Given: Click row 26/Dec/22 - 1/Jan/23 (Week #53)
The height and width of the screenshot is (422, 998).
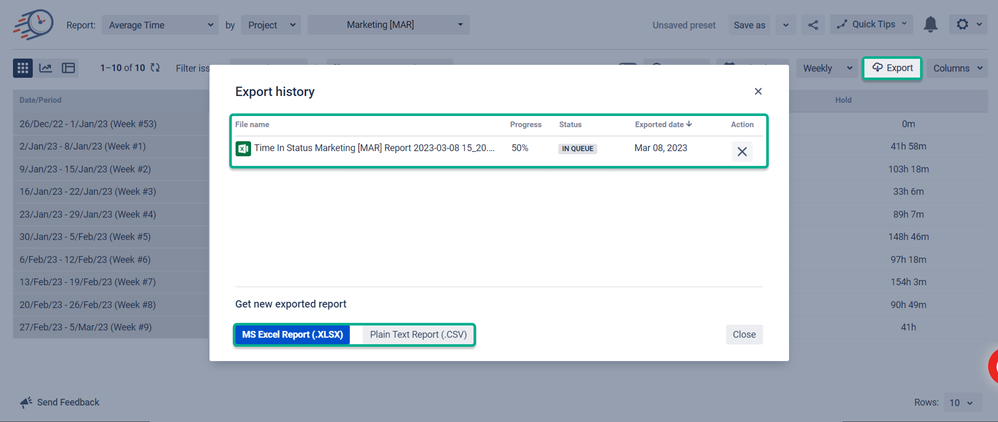Looking at the screenshot, I should [88, 124].
